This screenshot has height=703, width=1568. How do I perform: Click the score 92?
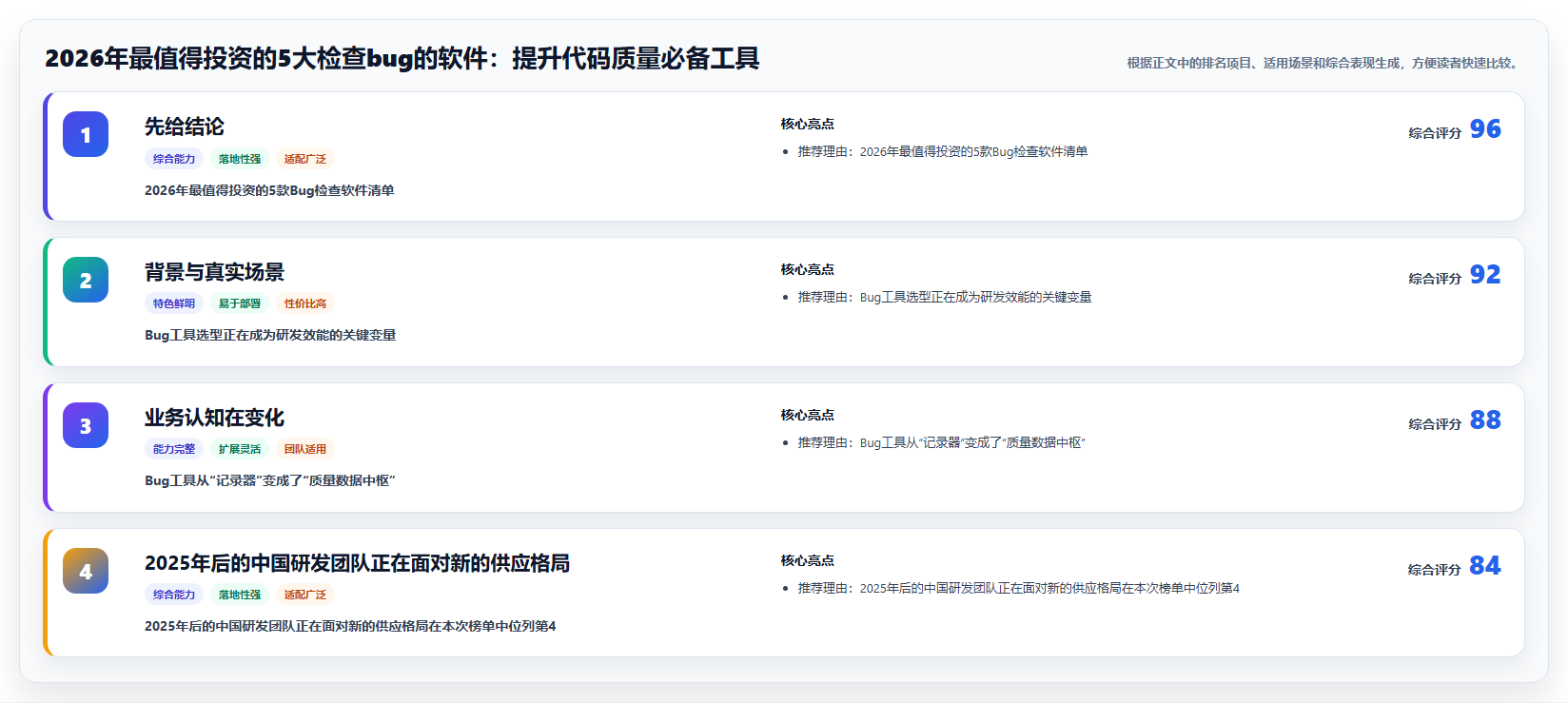point(1485,274)
